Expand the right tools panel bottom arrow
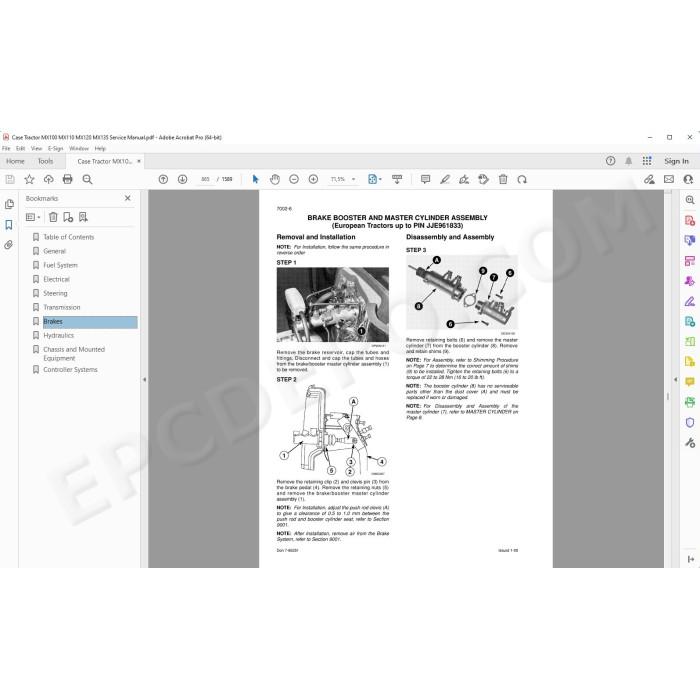700x700 pixels. coord(691,559)
